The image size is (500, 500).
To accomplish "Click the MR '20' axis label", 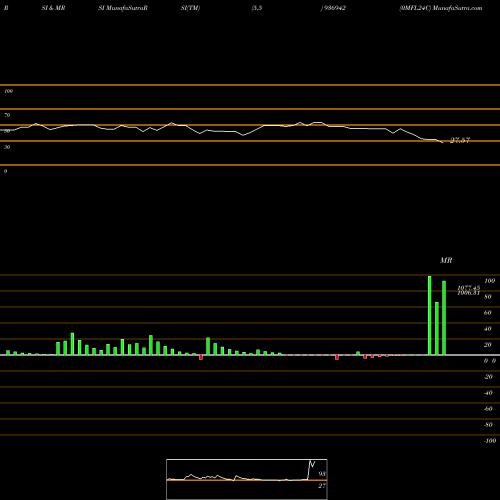I will (487, 345).
